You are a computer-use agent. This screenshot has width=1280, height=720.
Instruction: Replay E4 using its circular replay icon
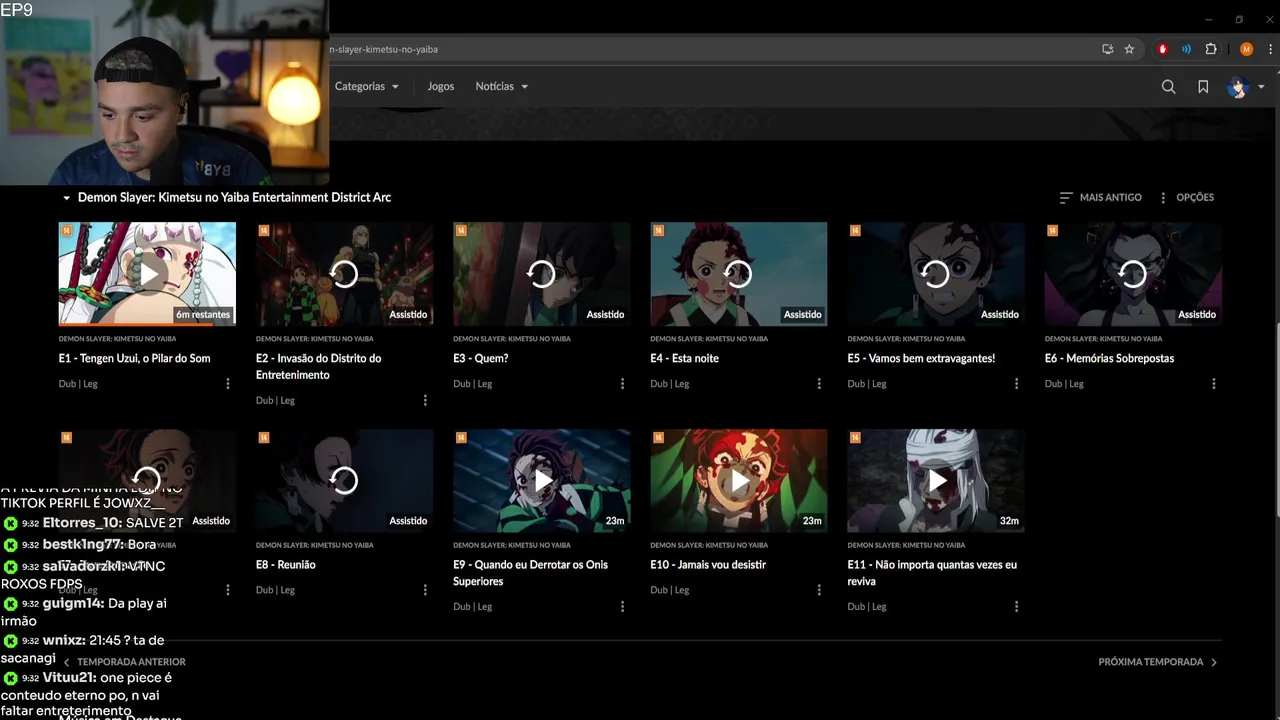tap(738, 274)
